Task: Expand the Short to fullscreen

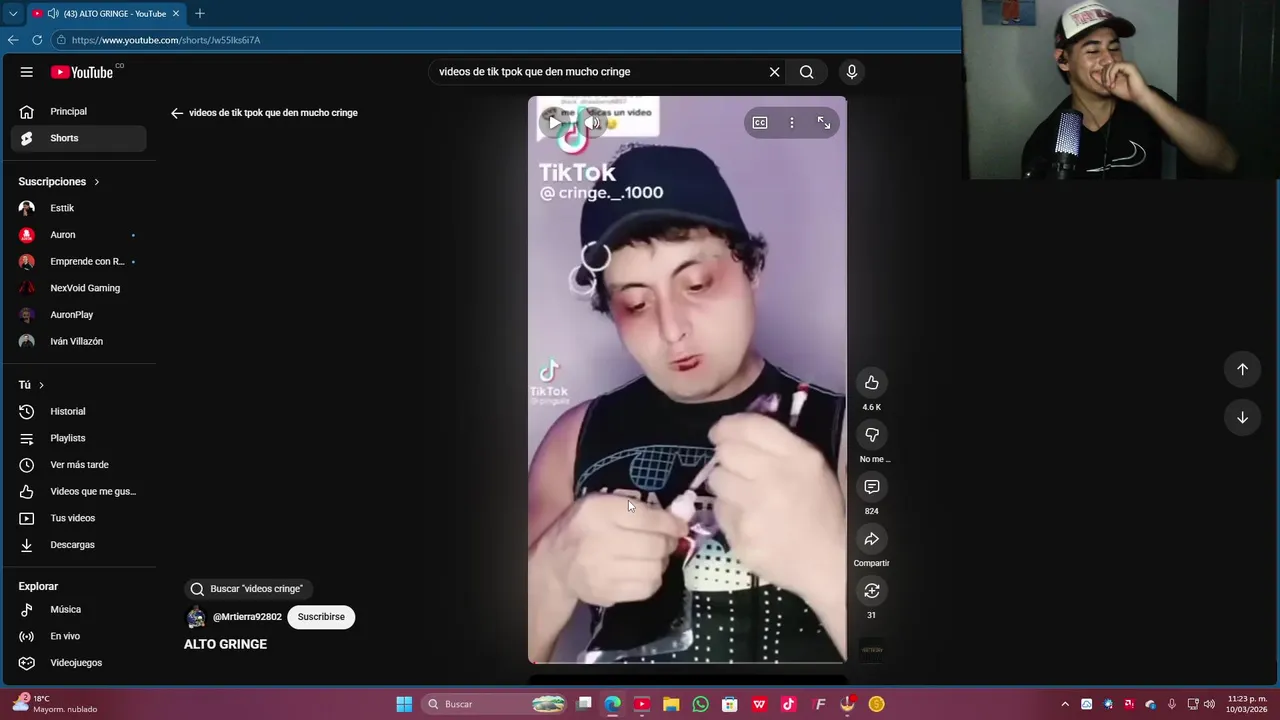Action: (x=824, y=123)
